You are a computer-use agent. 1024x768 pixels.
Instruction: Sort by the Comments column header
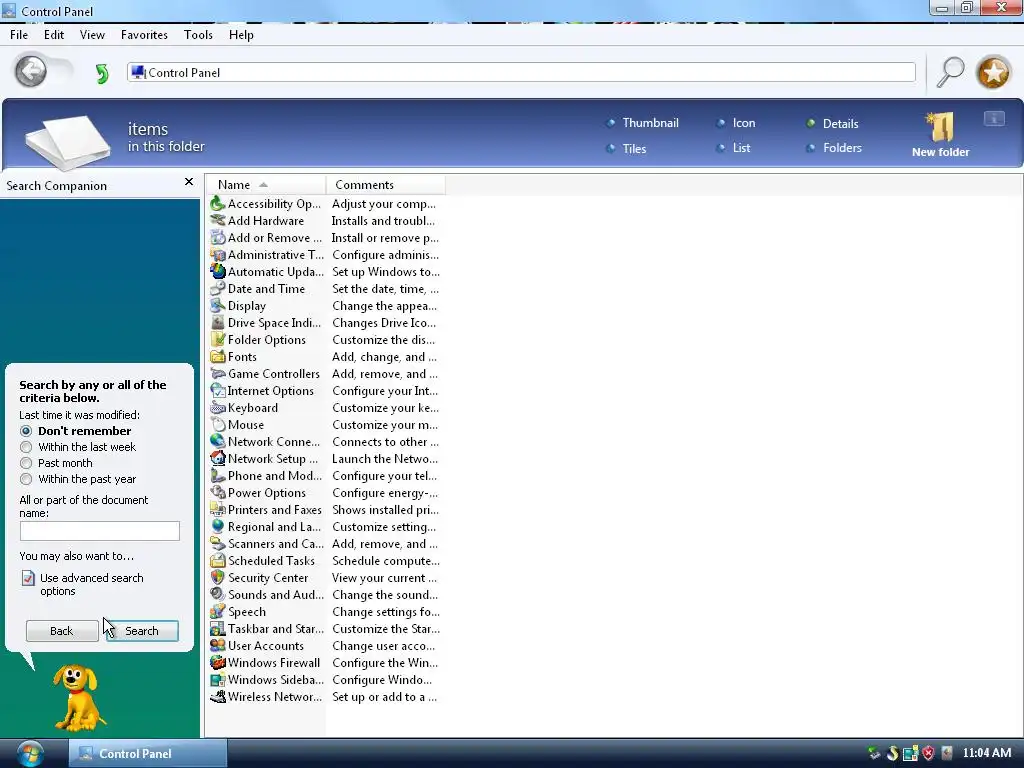tap(385, 185)
